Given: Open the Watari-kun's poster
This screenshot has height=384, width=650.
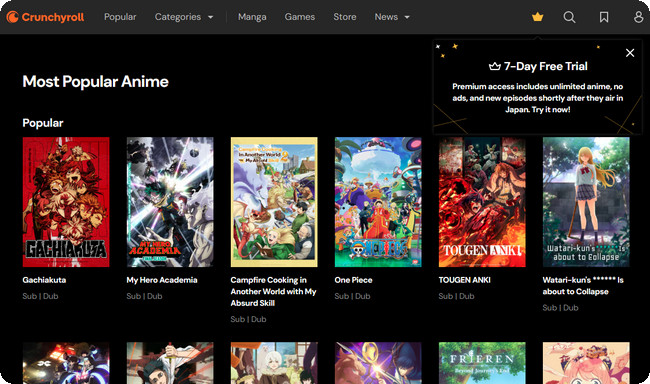Looking at the screenshot, I should tap(586, 202).
